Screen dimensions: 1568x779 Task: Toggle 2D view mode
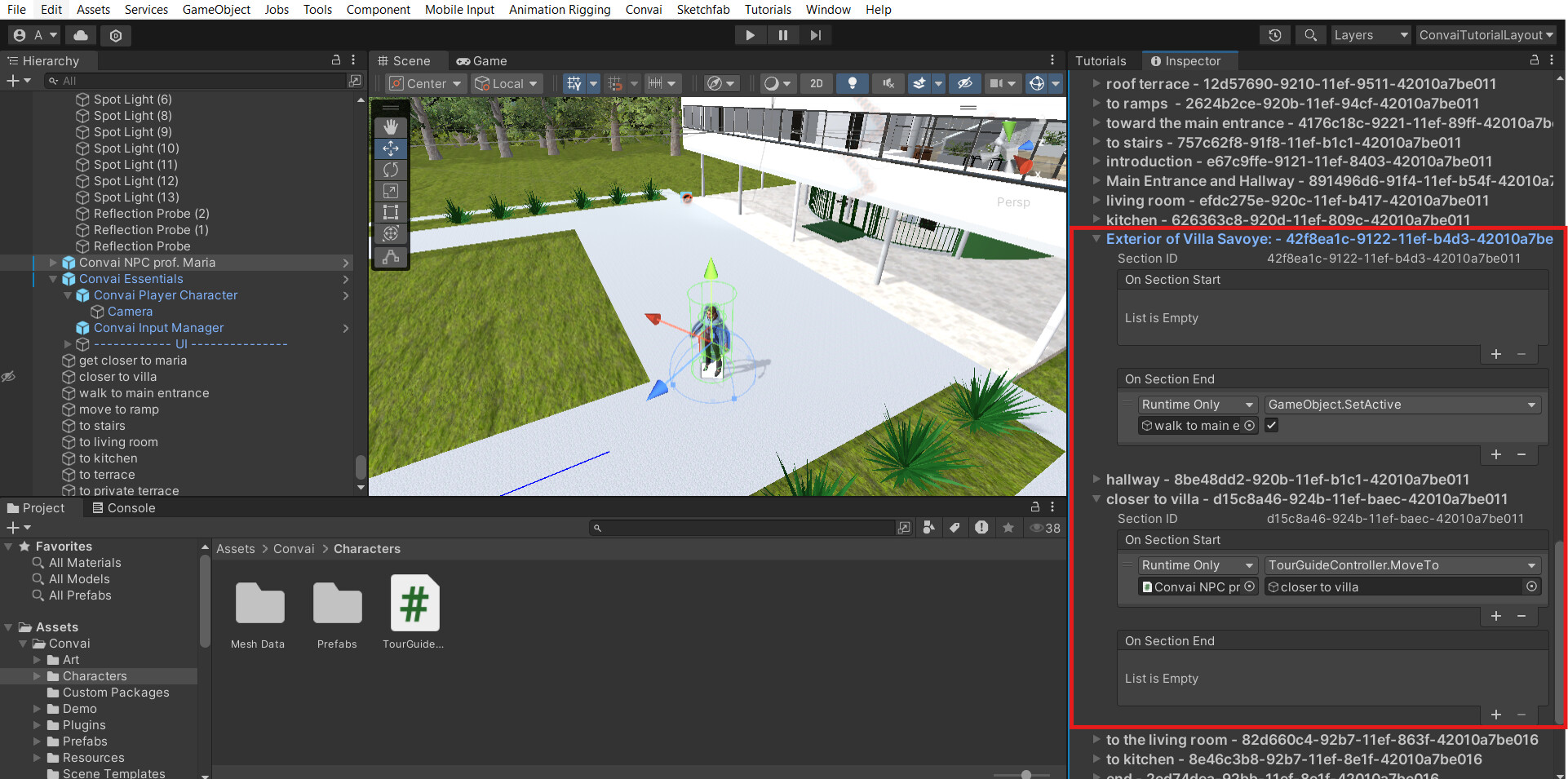[x=816, y=83]
